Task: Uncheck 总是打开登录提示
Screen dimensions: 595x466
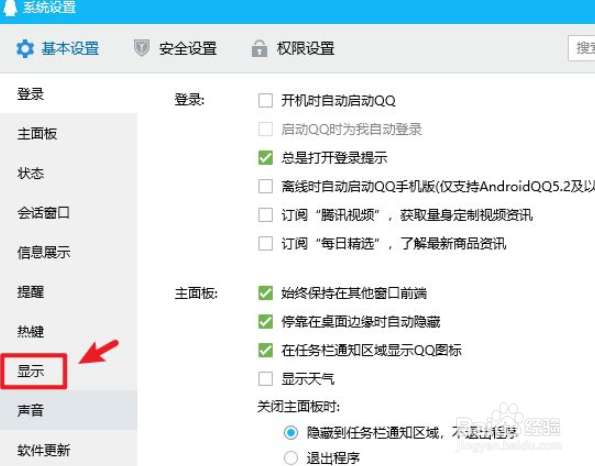Action: click(x=265, y=157)
